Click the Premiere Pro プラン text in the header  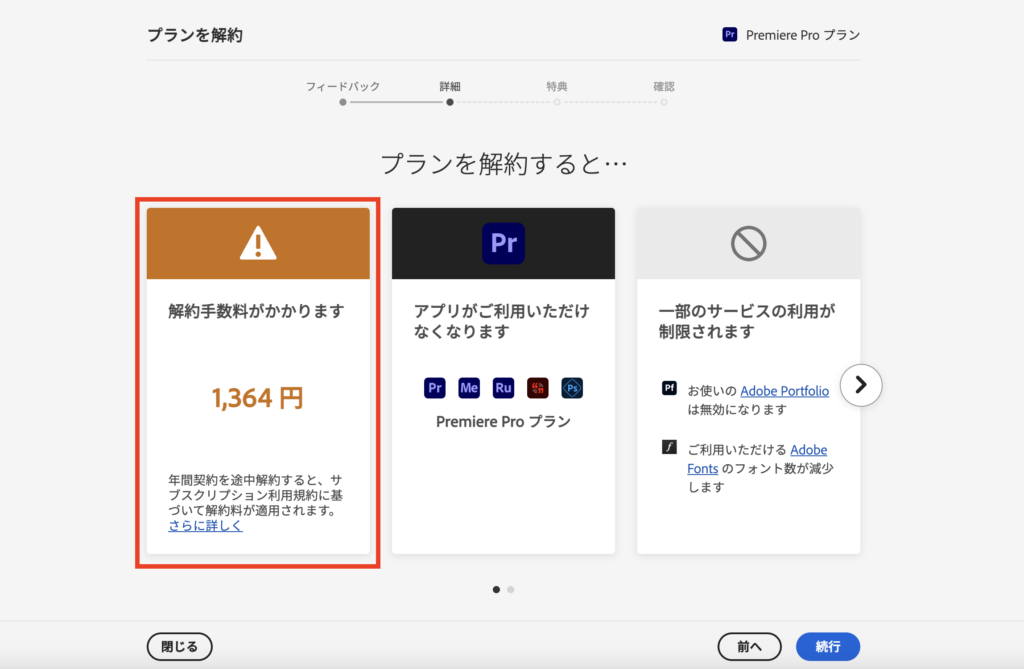803,35
